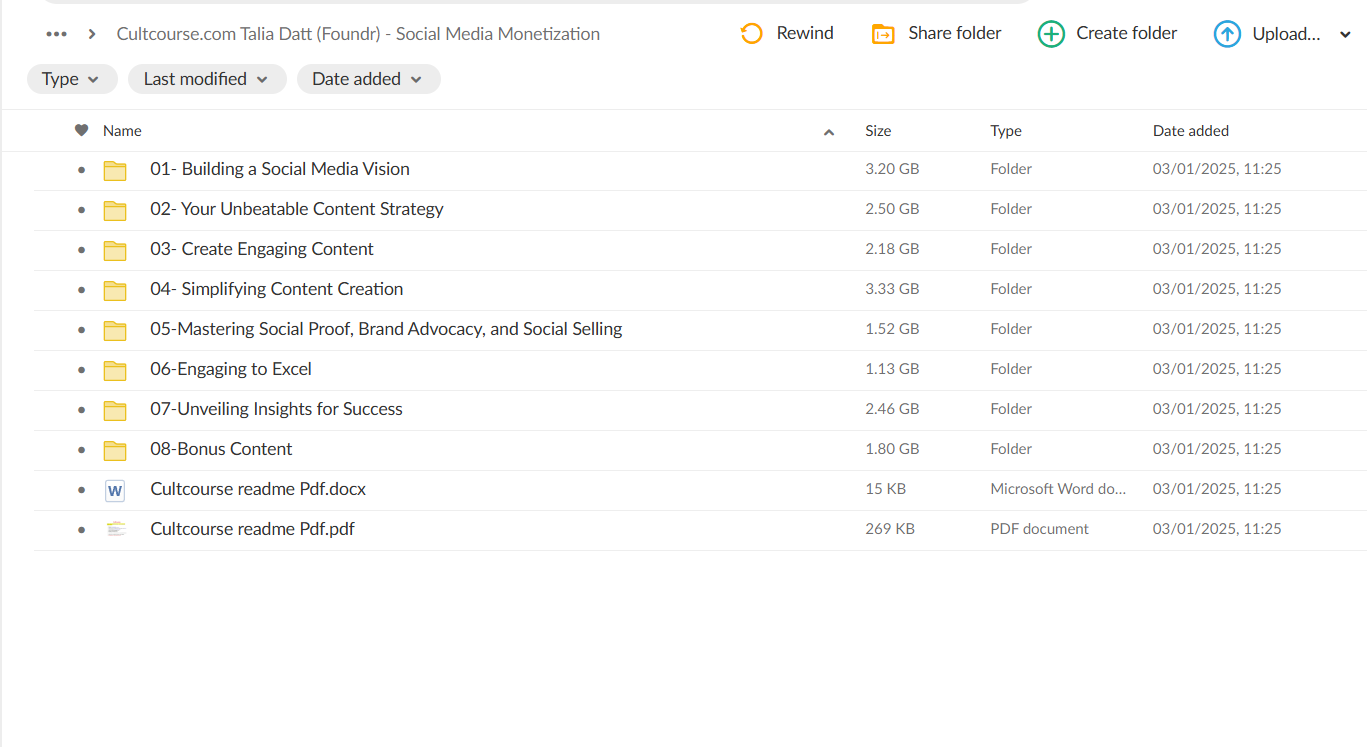Viewport: 1367px width, 747px height.
Task: Open 01- Building a Social Media Vision
Action: click(280, 169)
